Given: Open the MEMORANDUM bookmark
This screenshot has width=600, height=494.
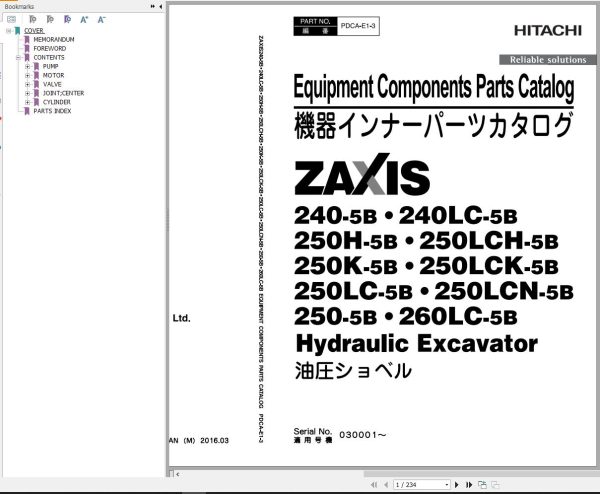Looking at the screenshot, I should point(54,39).
